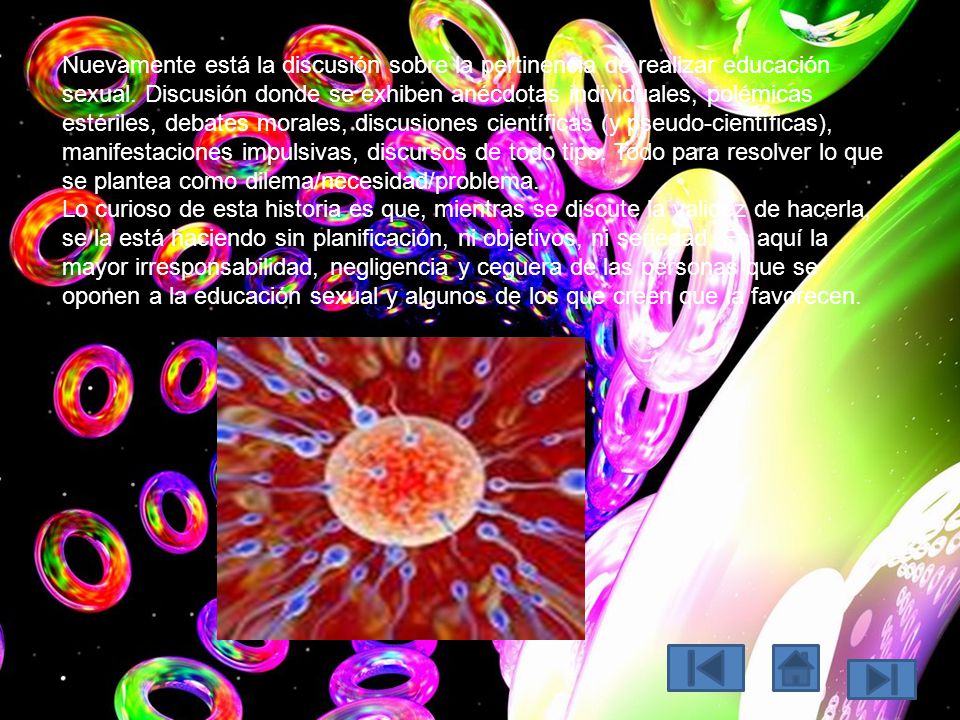960x720 pixels.
Task: Click the sentence starting 'Lo curioso de esta historia'
Action: (465, 252)
